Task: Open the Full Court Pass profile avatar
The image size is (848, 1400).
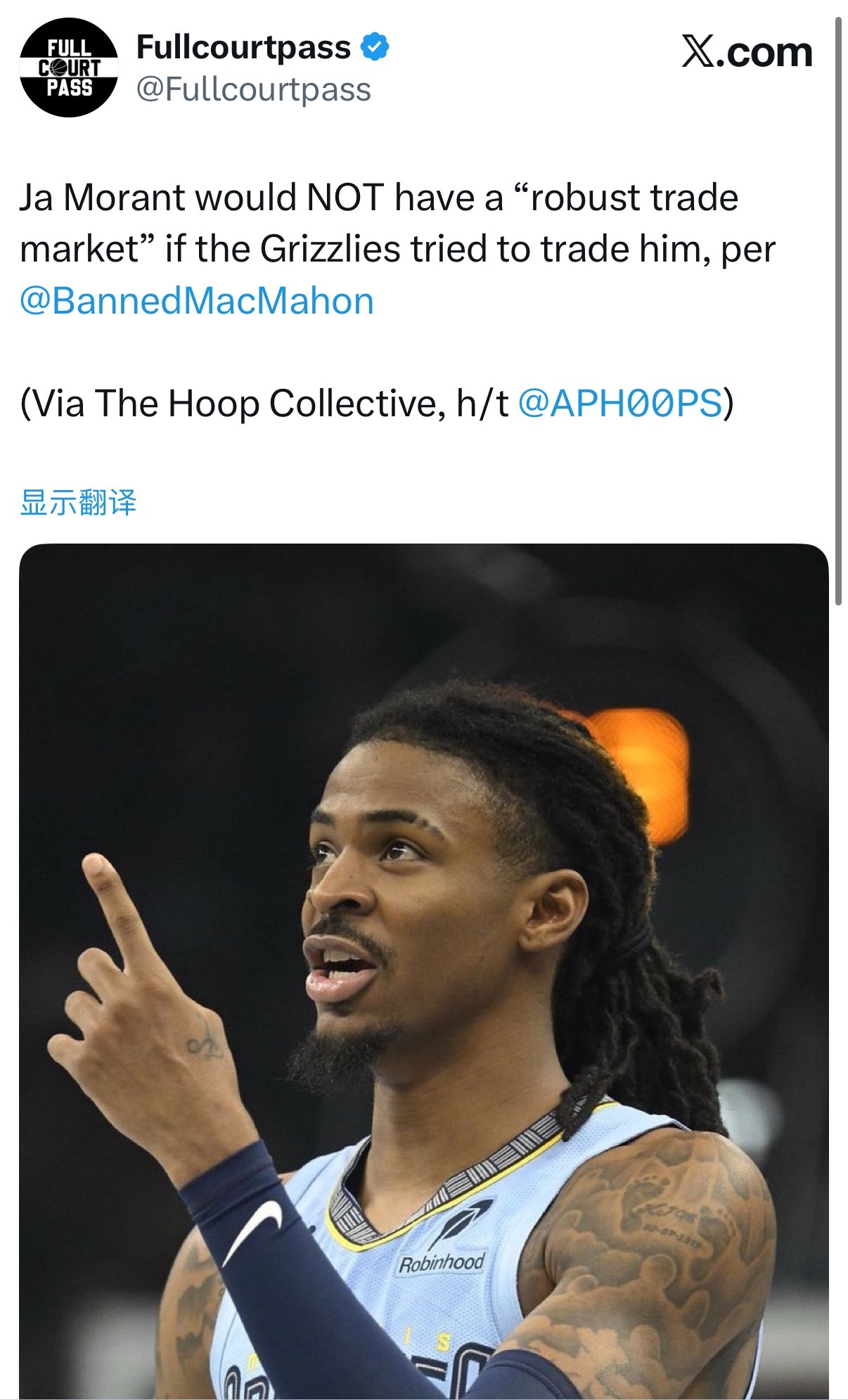Action: [69, 68]
